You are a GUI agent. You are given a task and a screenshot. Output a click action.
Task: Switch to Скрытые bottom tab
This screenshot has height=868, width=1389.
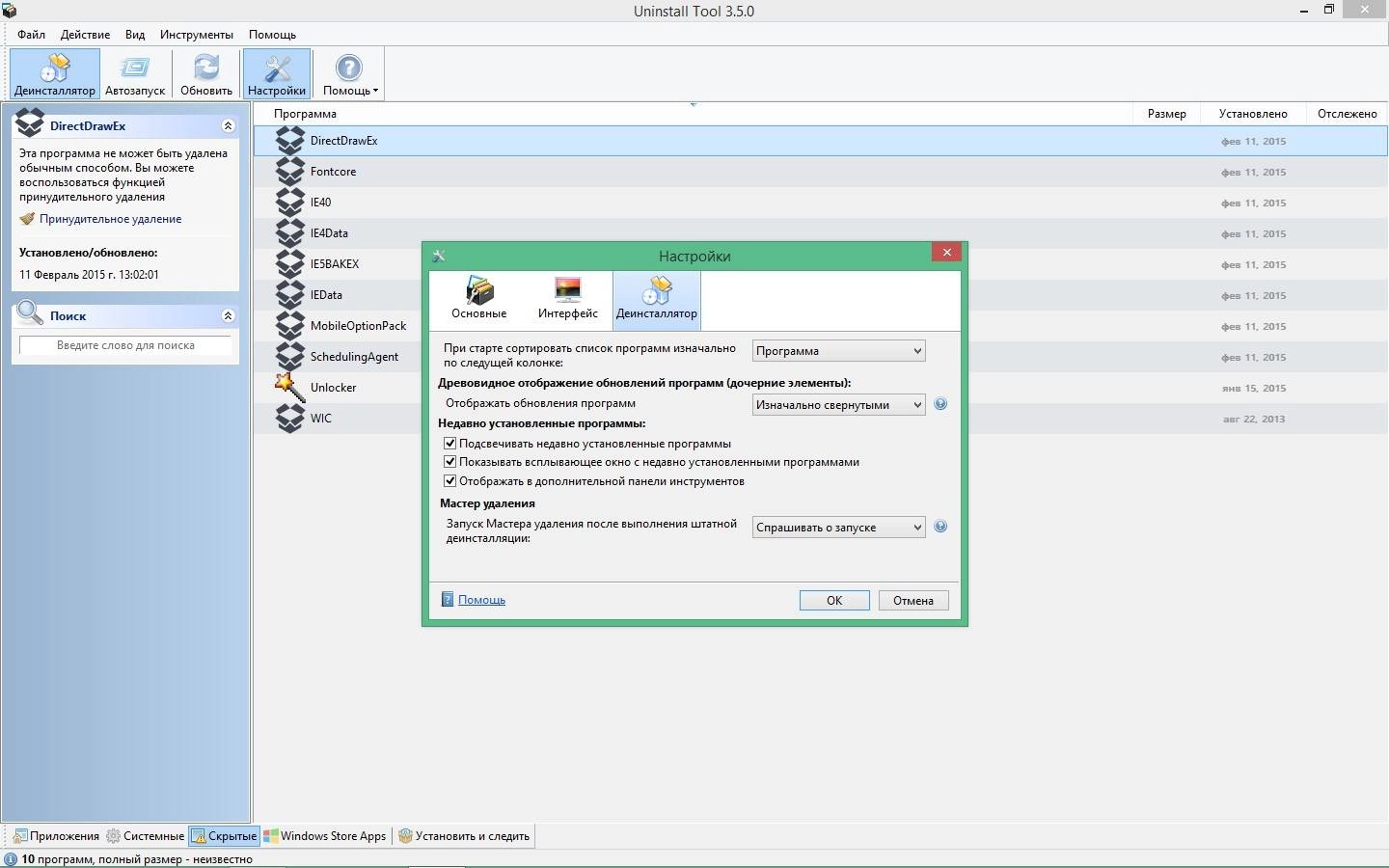pyautogui.click(x=224, y=836)
